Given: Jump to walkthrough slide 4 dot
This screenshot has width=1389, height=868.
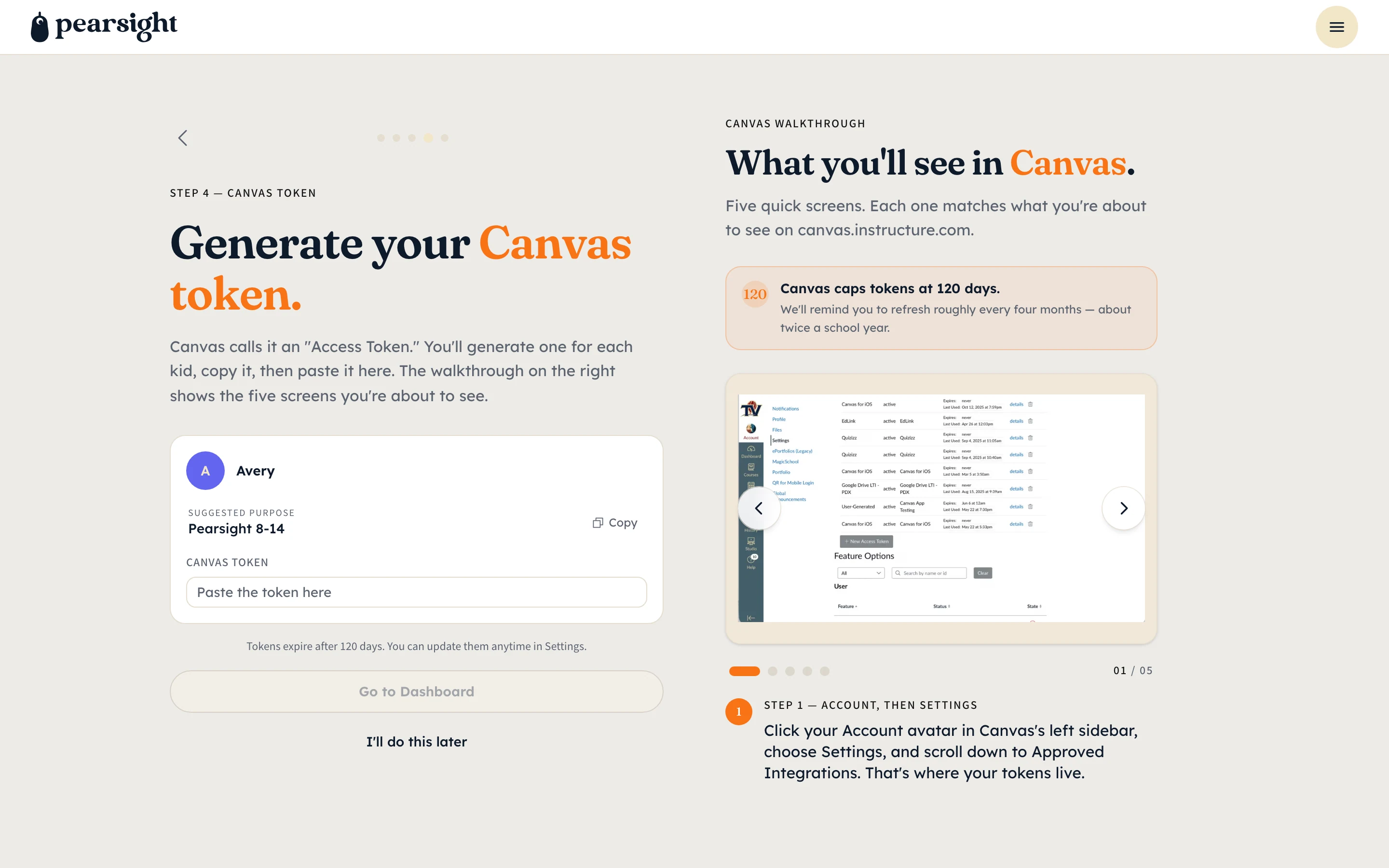Looking at the screenshot, I should tap(807, 671).
